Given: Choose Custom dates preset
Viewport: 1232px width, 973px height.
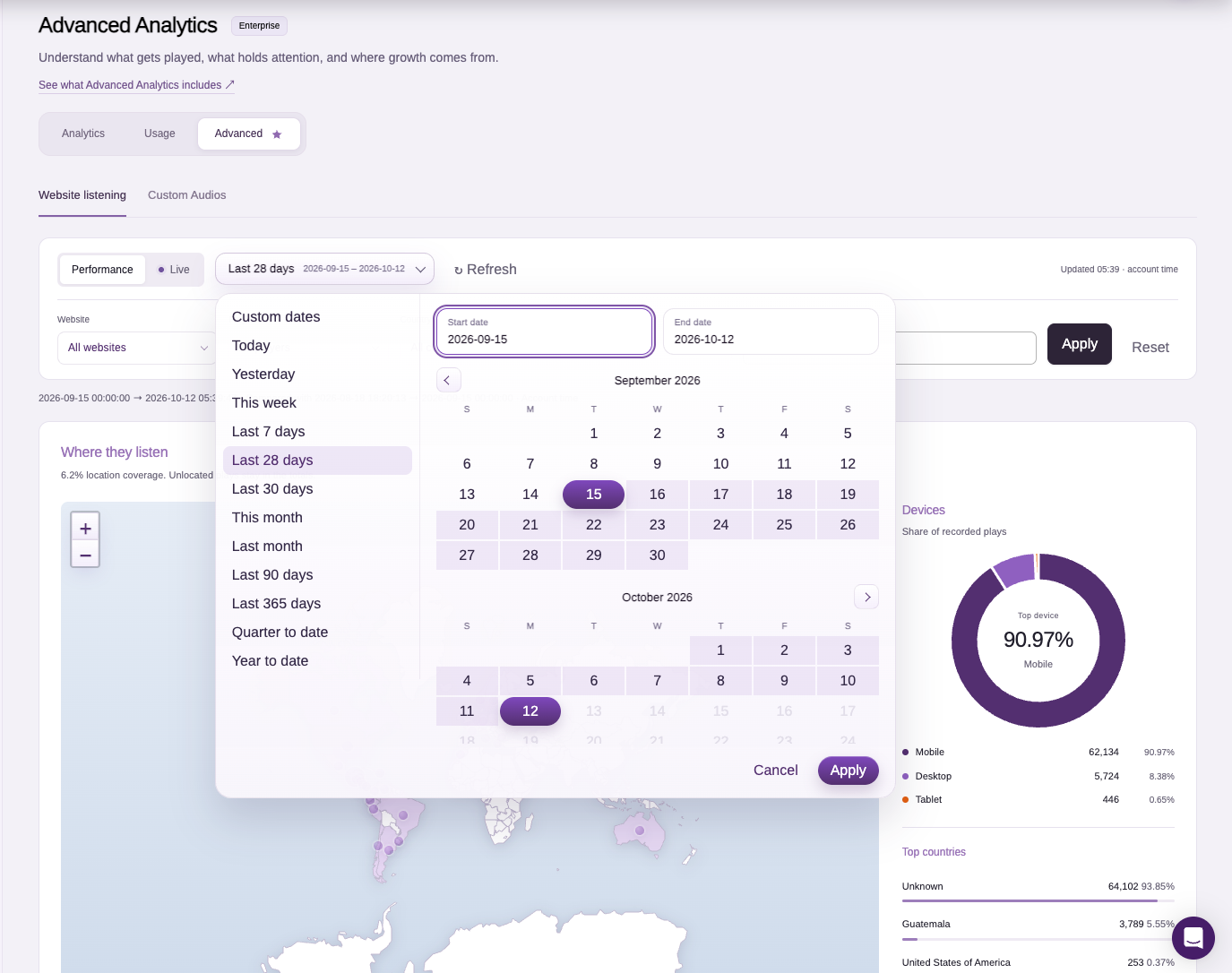Looking at the screenshot, I should pos(317,317).
